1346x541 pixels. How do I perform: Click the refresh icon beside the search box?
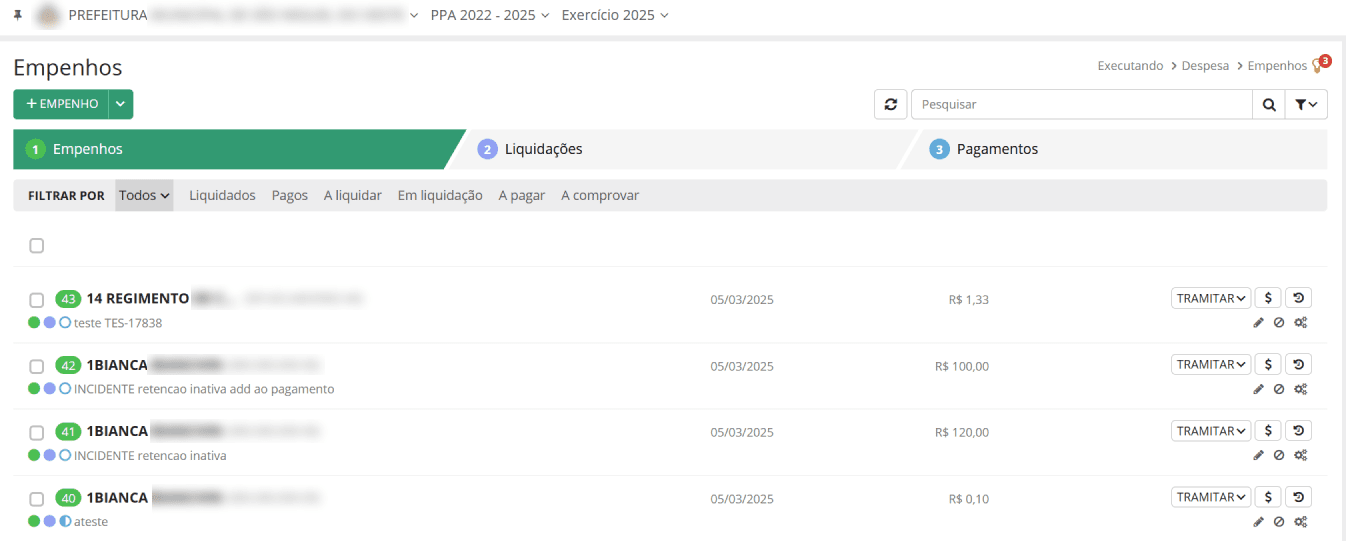[890, 104]
